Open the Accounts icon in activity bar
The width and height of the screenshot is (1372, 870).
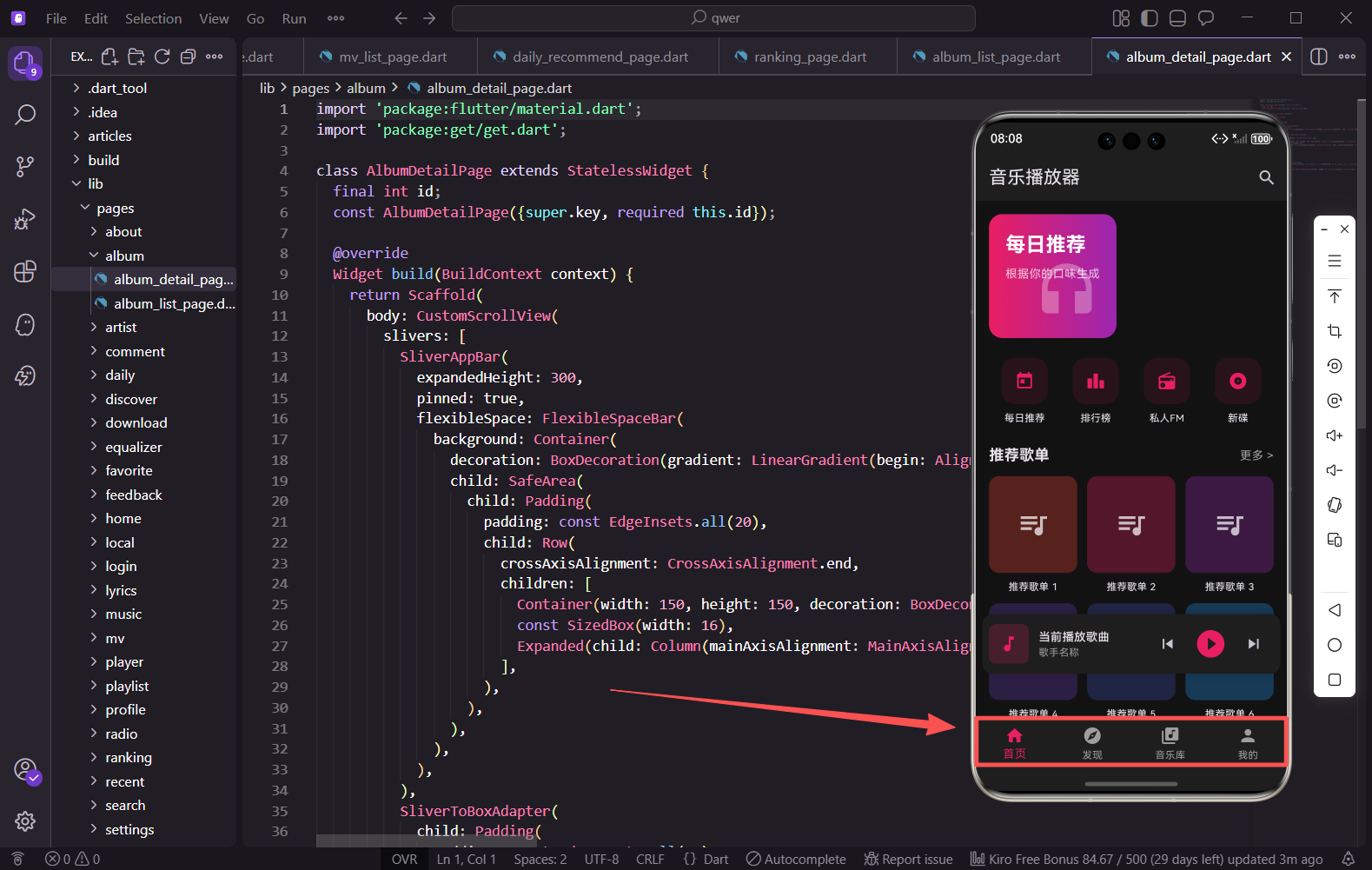[x=25, y=770]
